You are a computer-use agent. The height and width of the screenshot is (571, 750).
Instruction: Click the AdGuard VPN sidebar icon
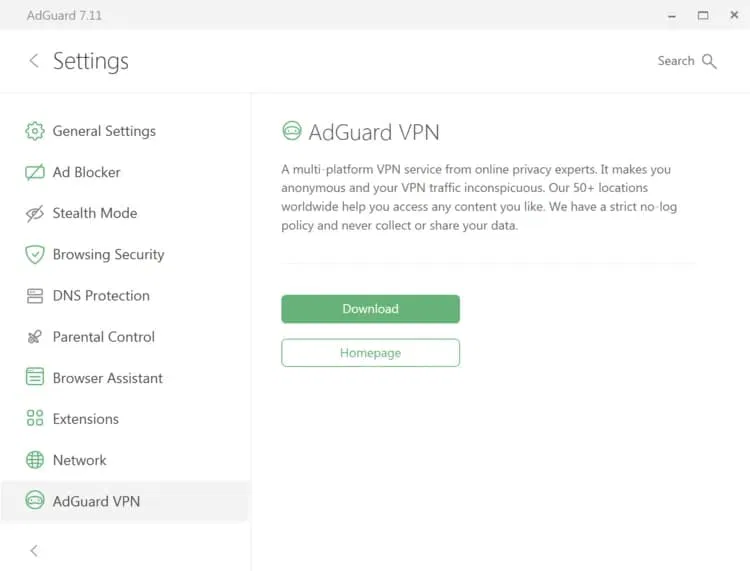(x=35, y=501)
